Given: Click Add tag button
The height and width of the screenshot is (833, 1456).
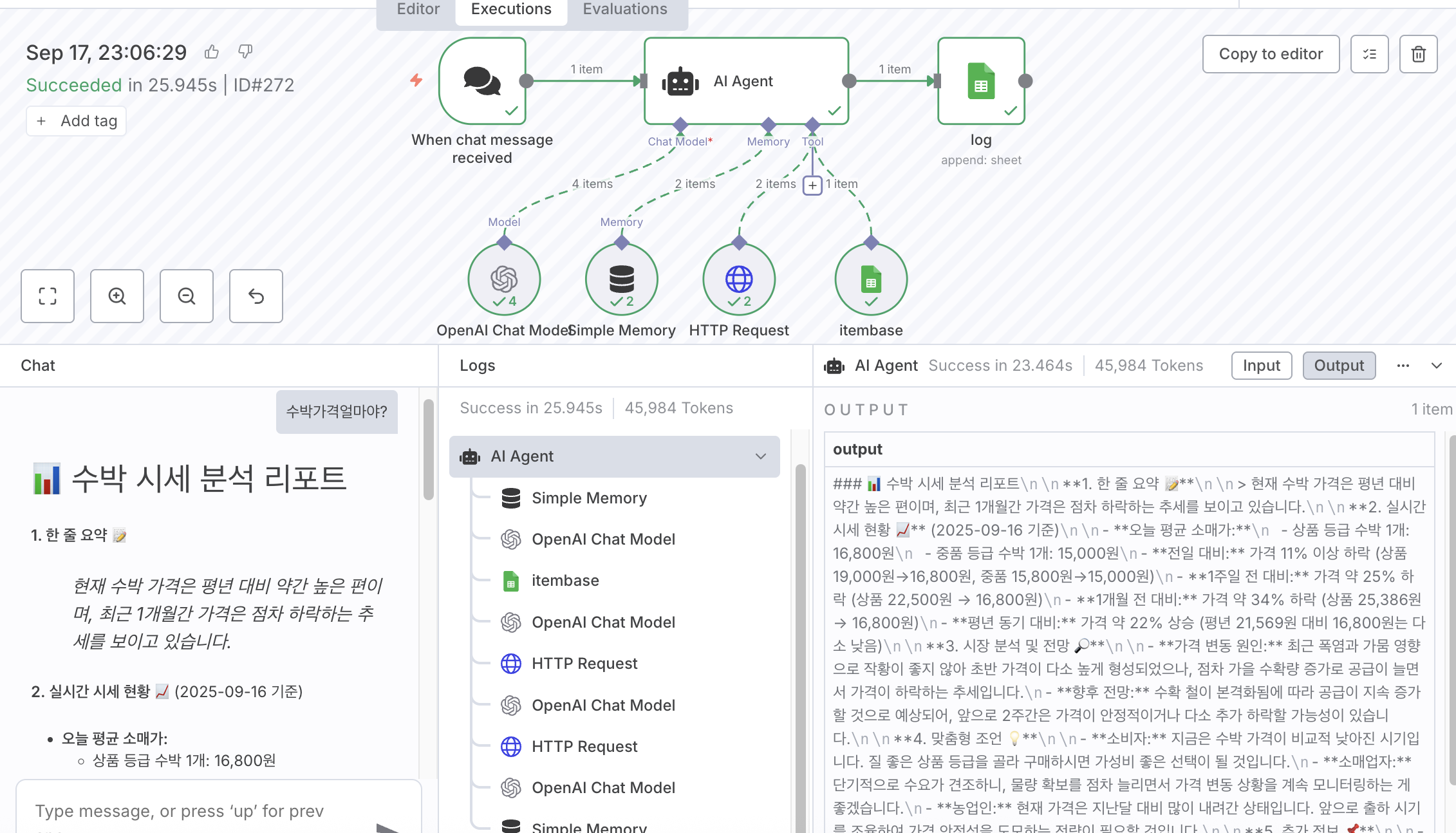Looking at the screenshot, I should pyautogui.click(x=77, y=121).
